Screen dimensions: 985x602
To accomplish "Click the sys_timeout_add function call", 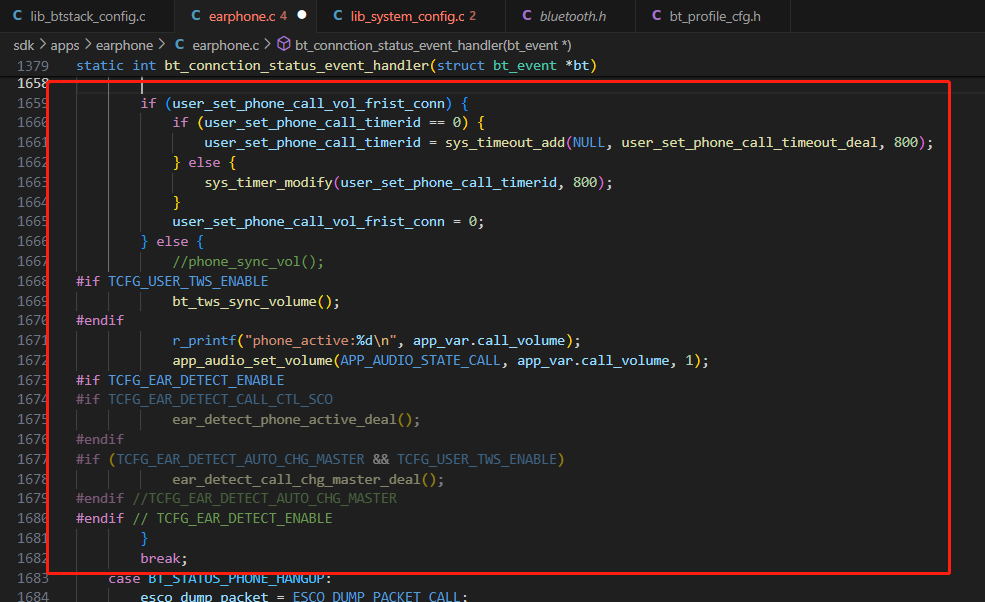I will pos(505,143).
